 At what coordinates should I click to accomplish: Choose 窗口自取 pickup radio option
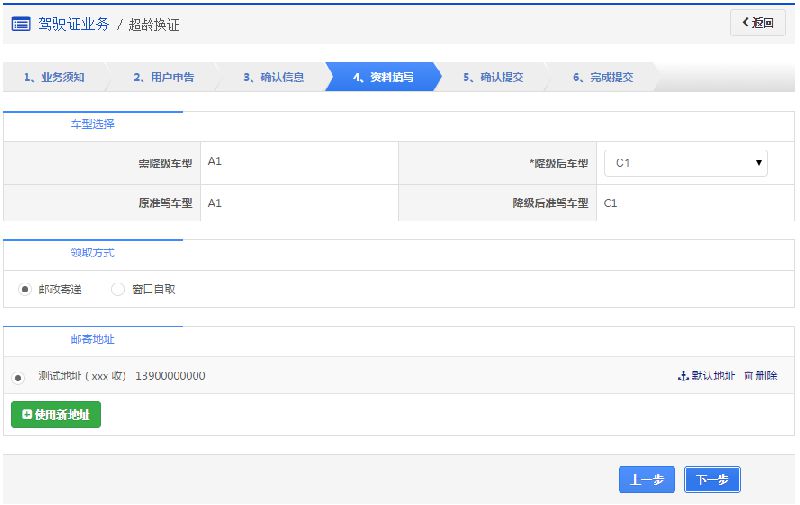pyautogui.click(x=118, y=289)
